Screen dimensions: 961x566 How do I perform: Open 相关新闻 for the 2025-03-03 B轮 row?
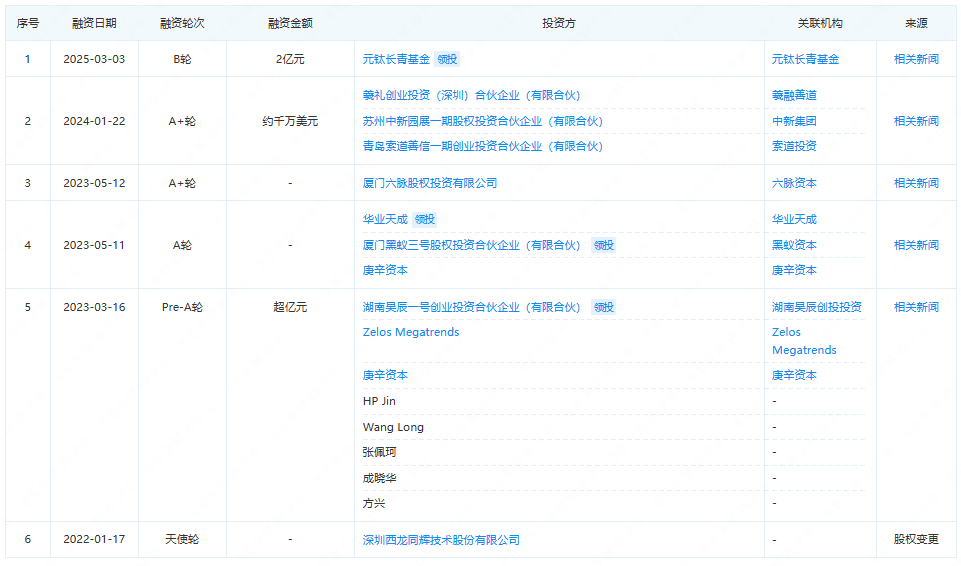click(916, 59)
